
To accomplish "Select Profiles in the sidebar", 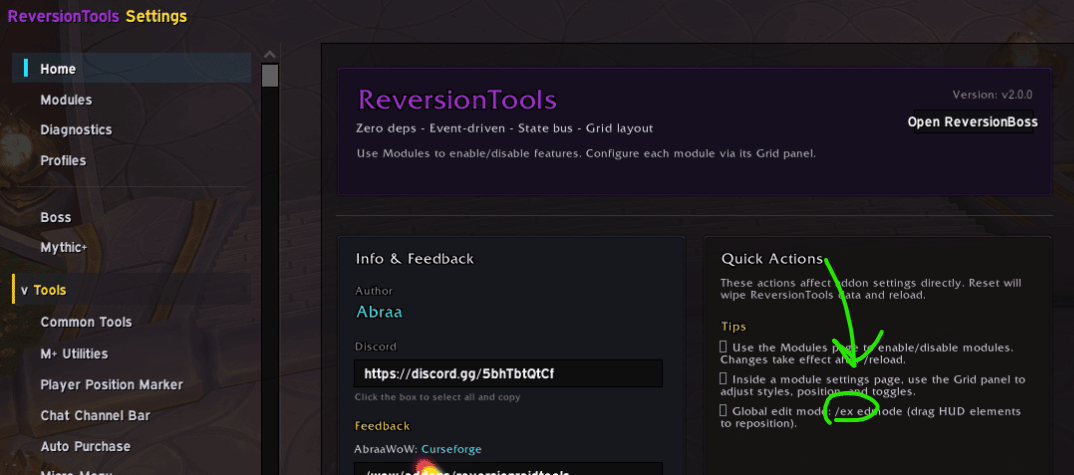I will click(x=63, y=160).
